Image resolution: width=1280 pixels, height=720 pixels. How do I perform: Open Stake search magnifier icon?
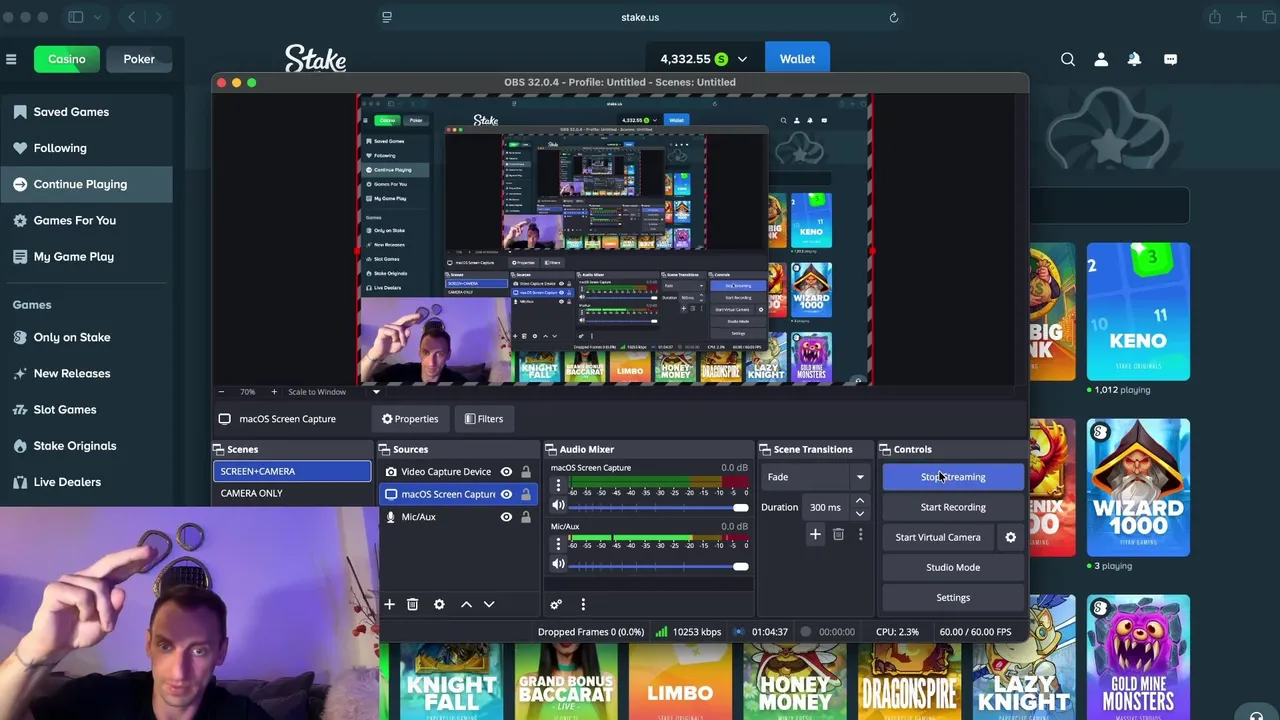coord(1068,59)
